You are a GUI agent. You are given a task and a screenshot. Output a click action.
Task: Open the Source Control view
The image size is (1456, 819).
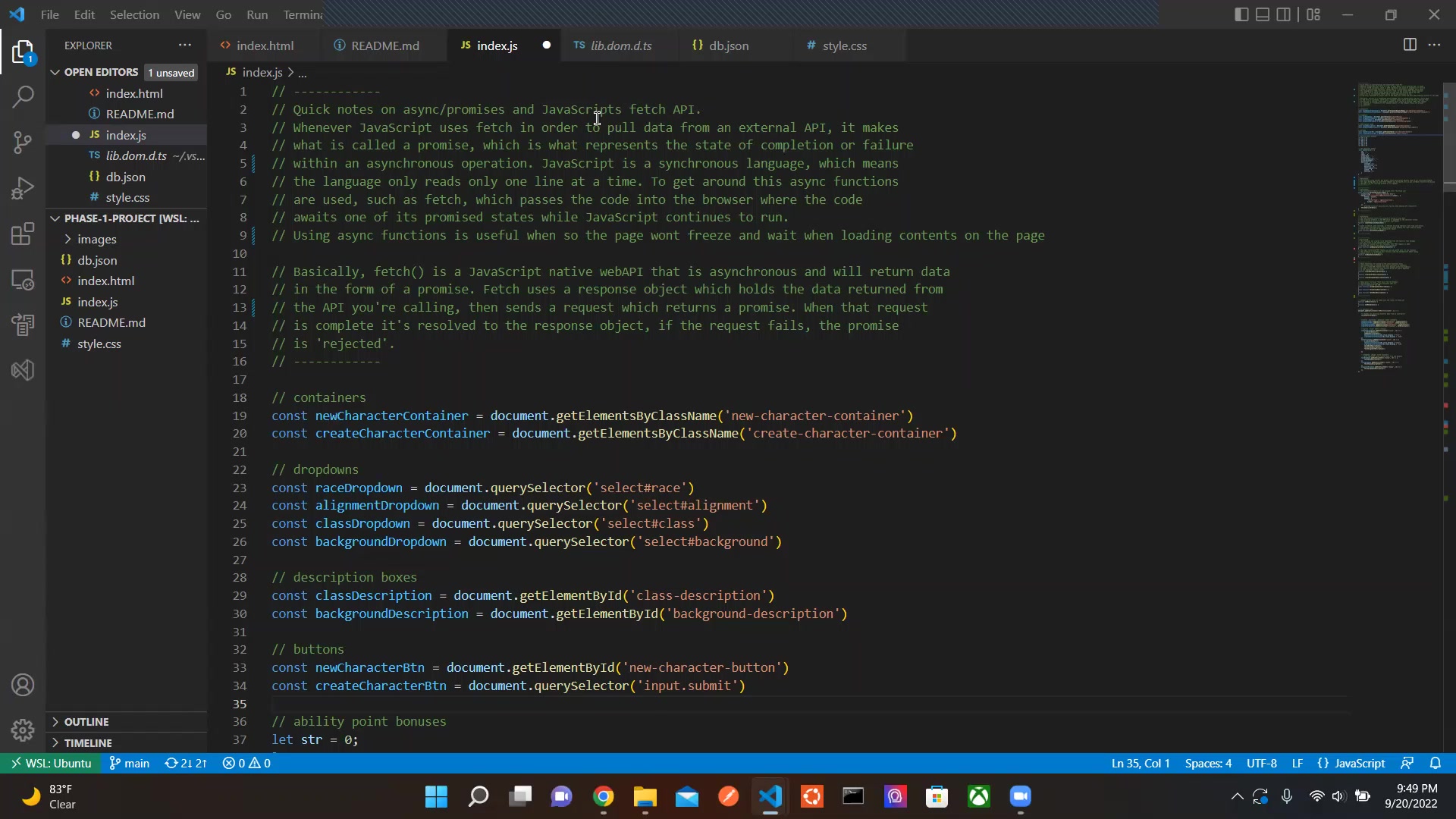point(23,143)
